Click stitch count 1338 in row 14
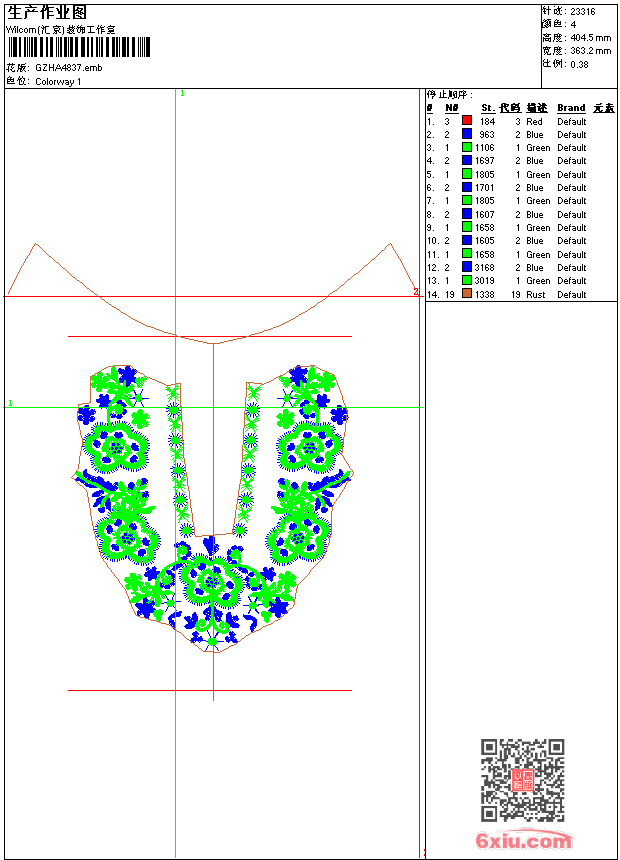Screen dimensions: 620x860 click(x=484, y=295)
